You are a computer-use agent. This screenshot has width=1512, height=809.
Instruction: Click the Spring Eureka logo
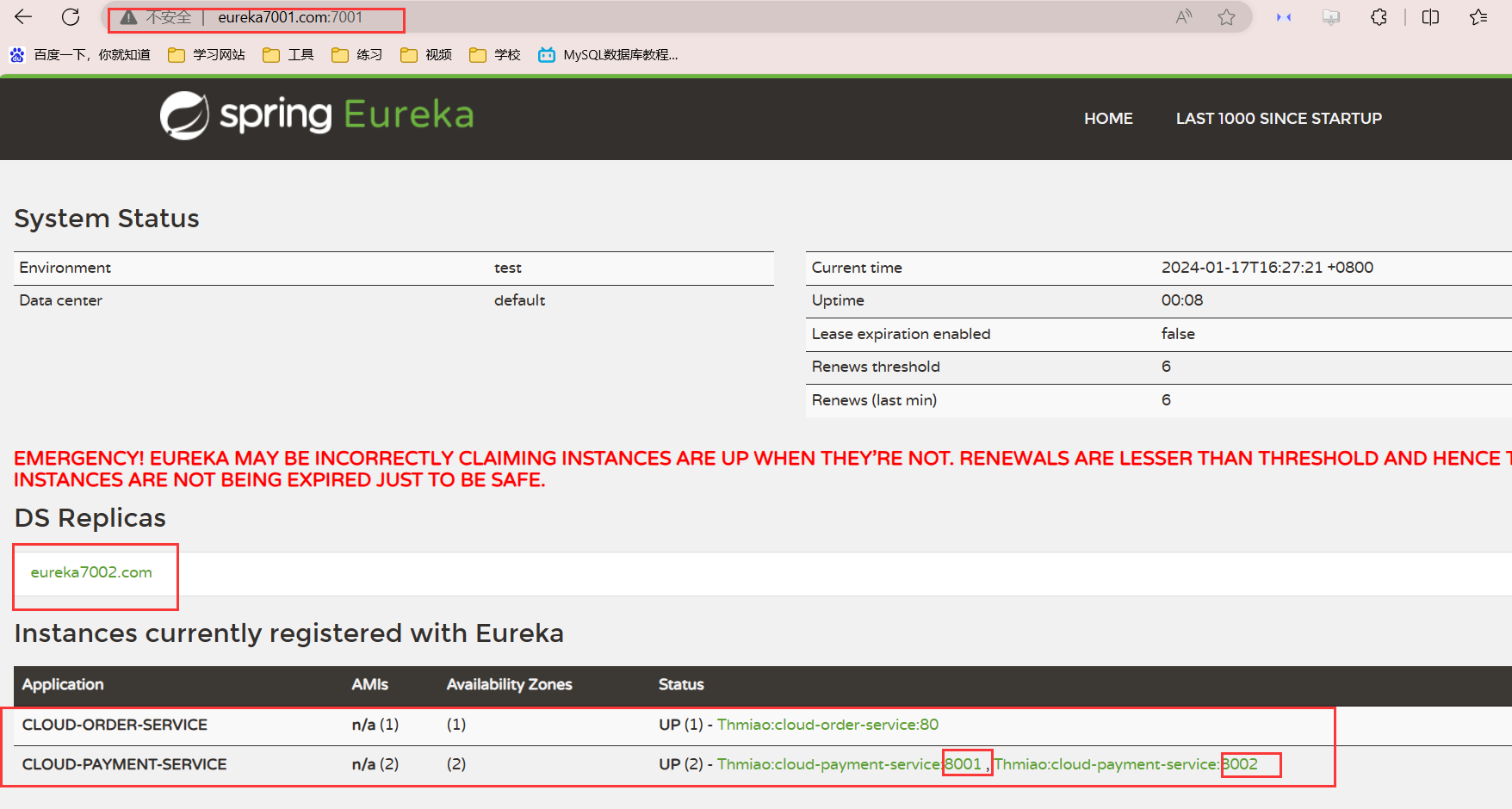pyautogui.click(x=317, y=115)
